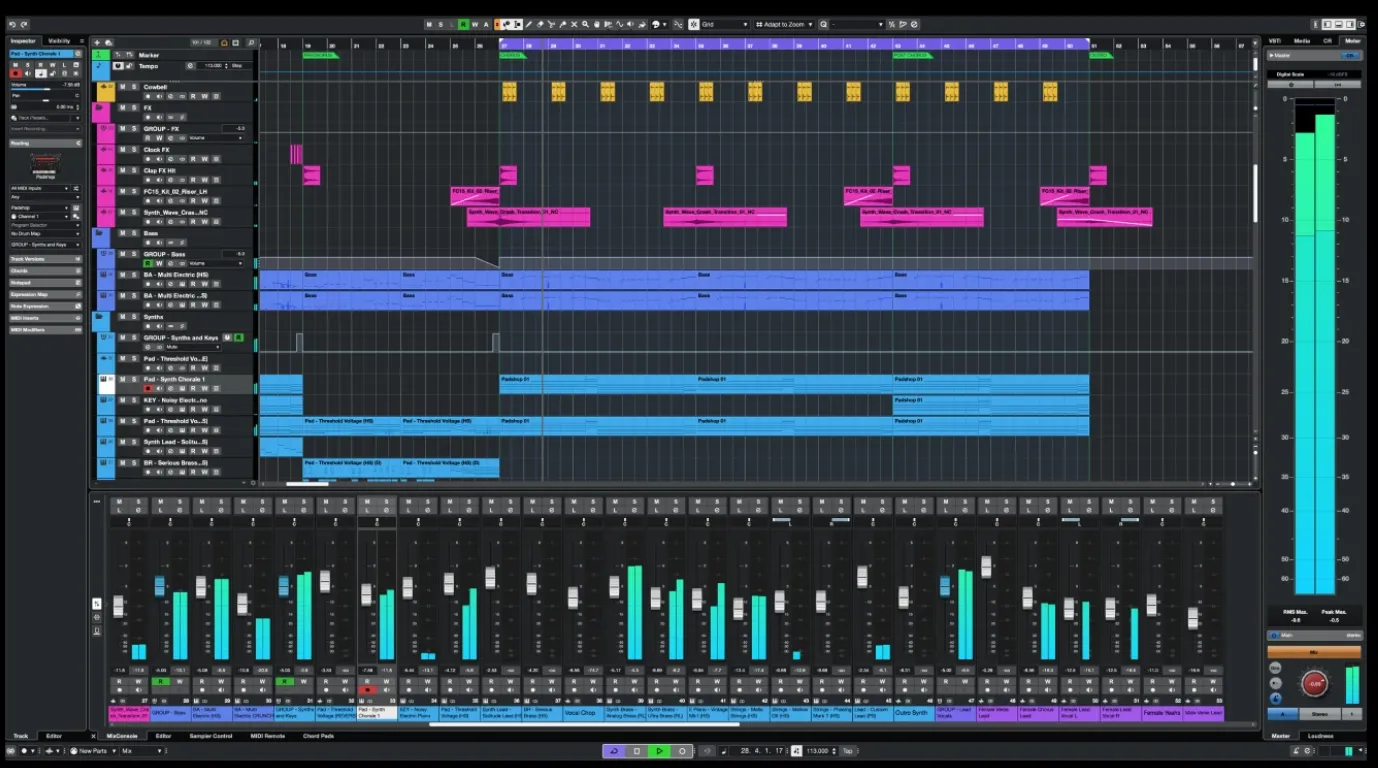Select the Glue tool in toolbar
The width and height of the screenshot is (1378, 768).
coord(563,24)
